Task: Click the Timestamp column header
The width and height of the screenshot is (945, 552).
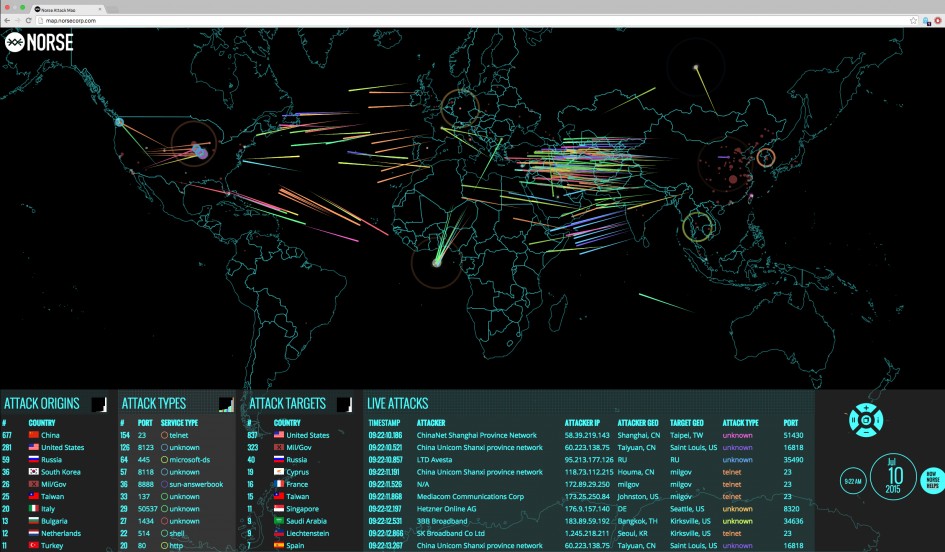Action: click(385, 423)
